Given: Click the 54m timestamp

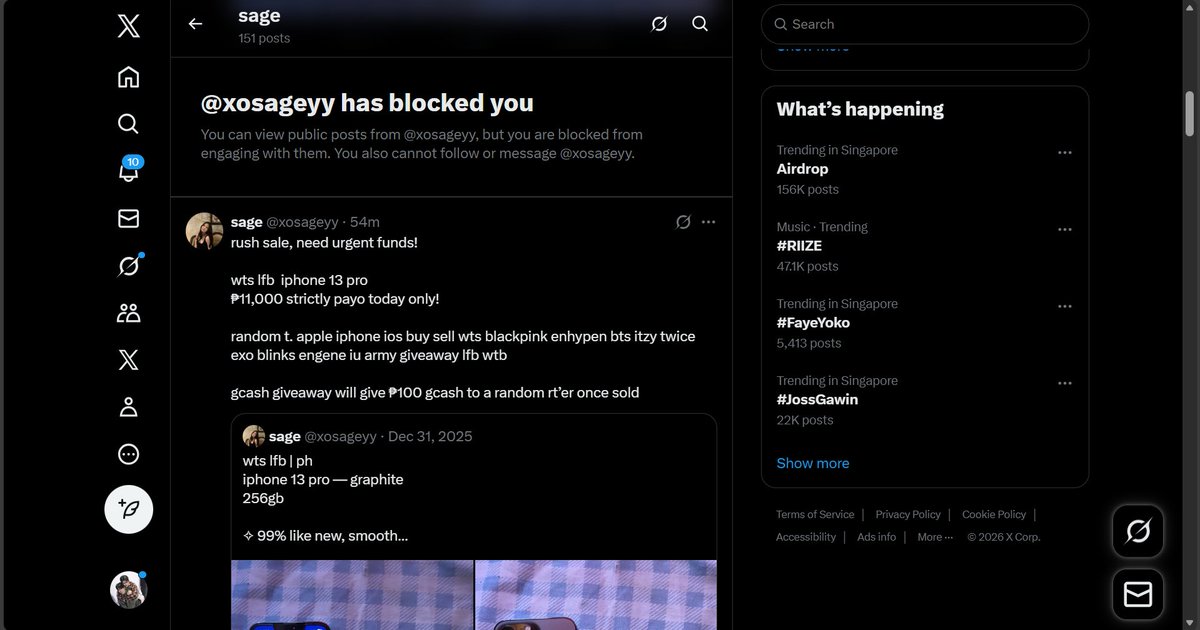Looking at the screenshot, I should 365,222.
